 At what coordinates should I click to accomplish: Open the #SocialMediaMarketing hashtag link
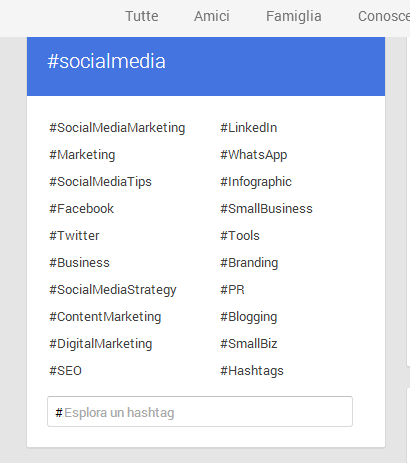(x=117, y=128)
